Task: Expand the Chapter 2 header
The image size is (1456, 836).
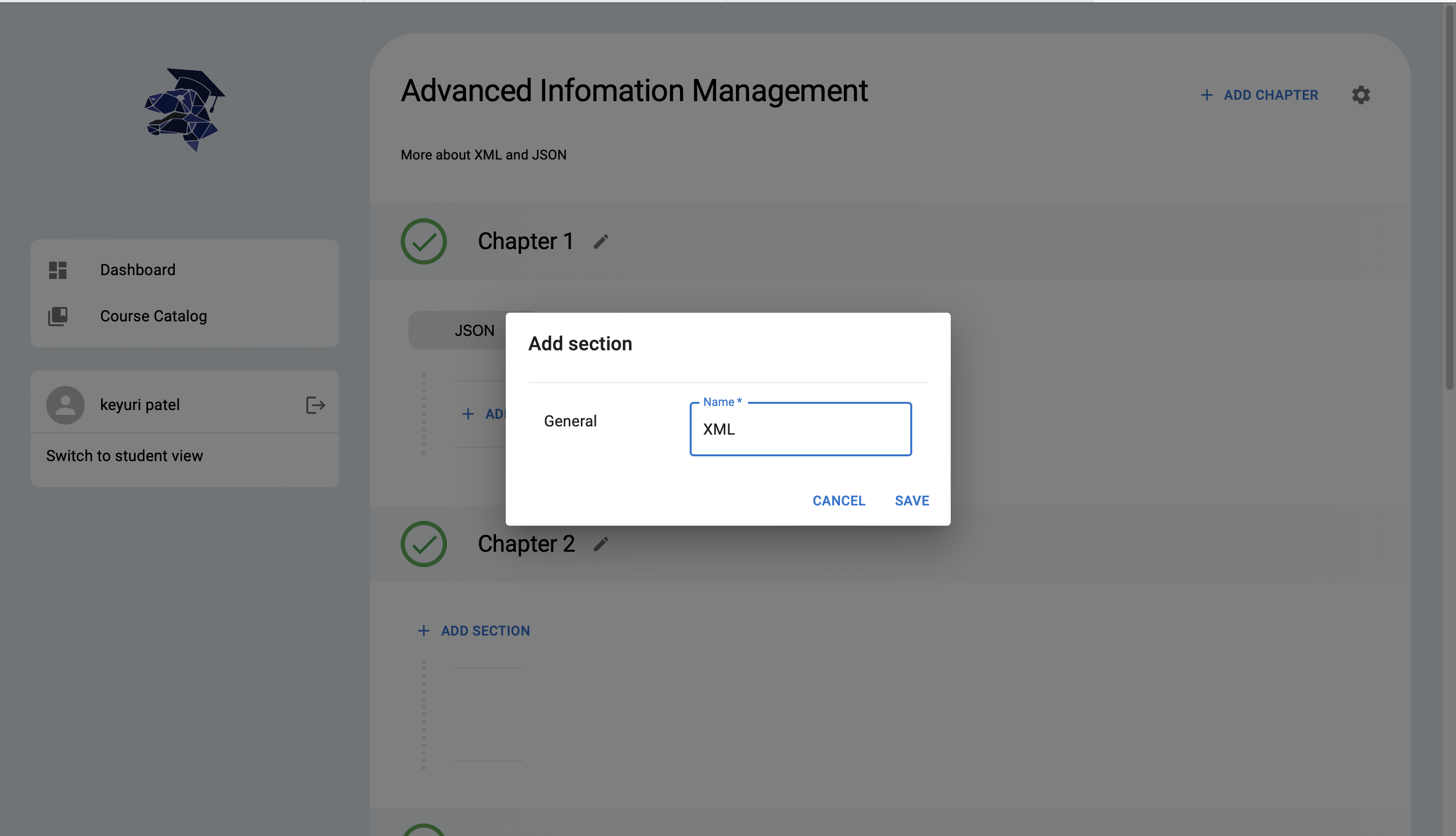Action: [890, 544]
